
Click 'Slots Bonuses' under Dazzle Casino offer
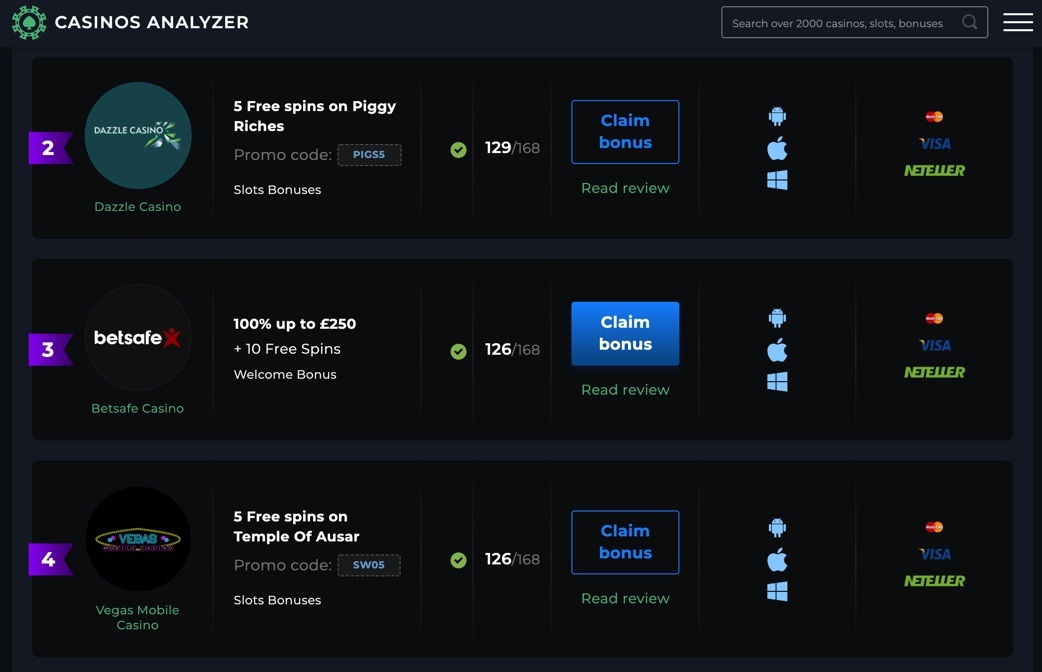pos(277,189)
